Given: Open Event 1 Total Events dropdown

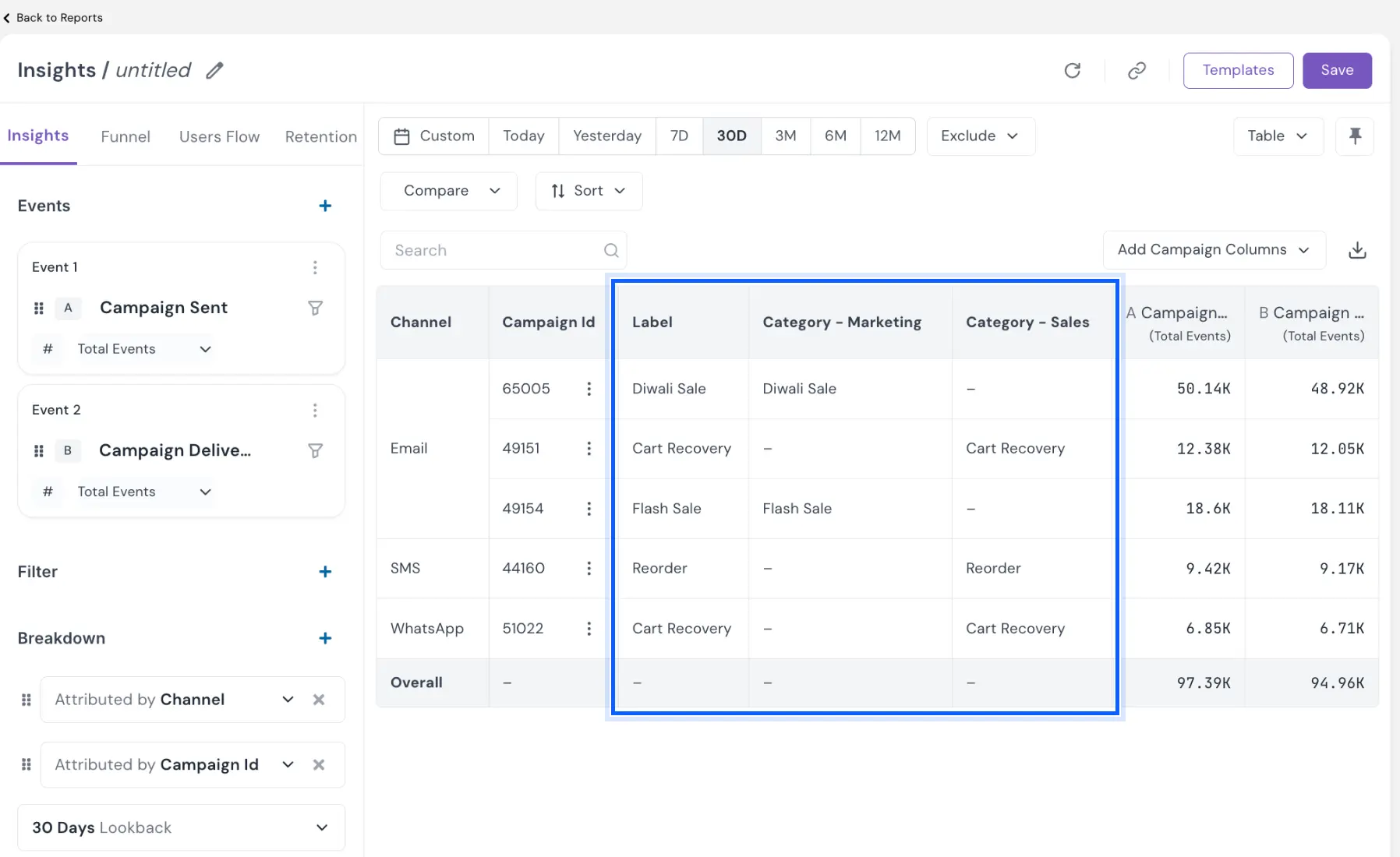Looking at the screenshot, I should pyautogui.click(x=144, y=349).
